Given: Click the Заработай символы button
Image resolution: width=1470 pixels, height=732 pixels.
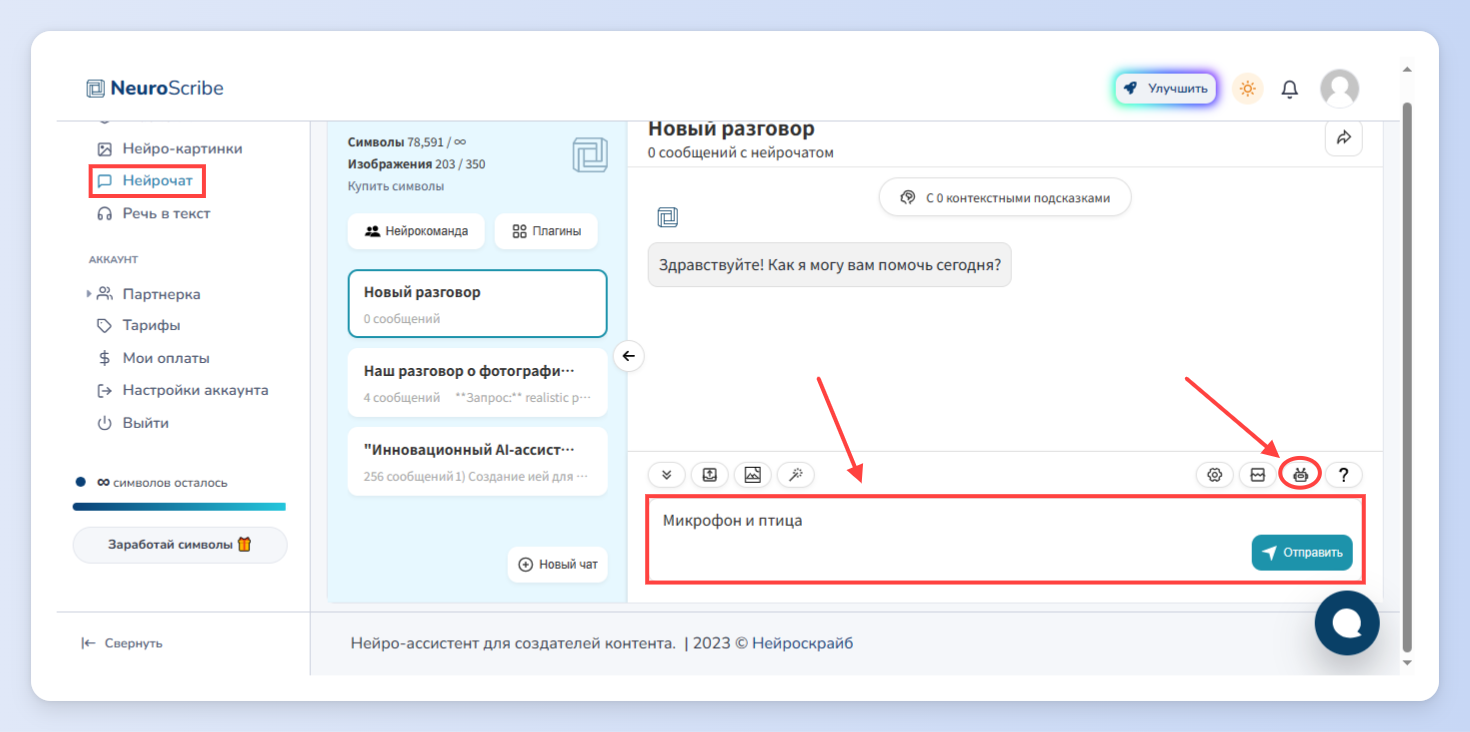Looking at the screenshot, I should point(180,545).
